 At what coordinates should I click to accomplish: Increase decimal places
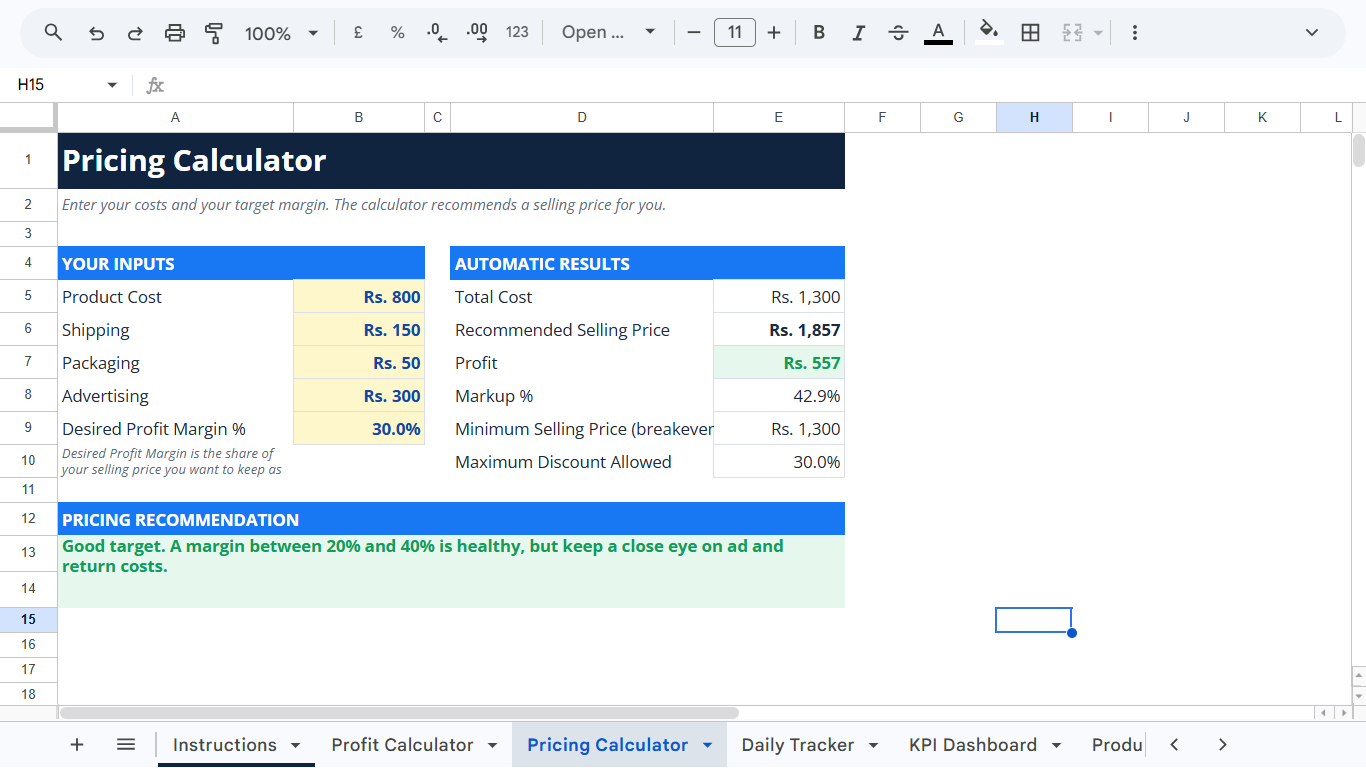point(477,33)
